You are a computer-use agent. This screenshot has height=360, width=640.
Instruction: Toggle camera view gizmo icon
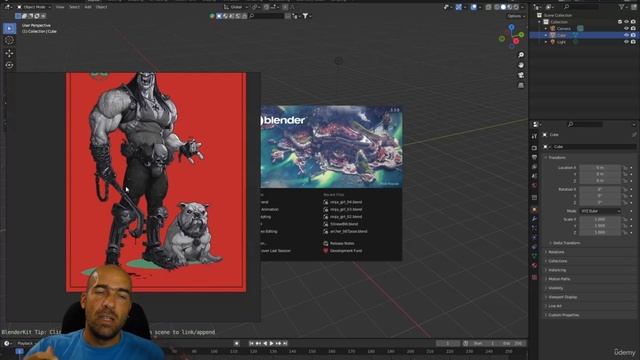pos(521,76)
